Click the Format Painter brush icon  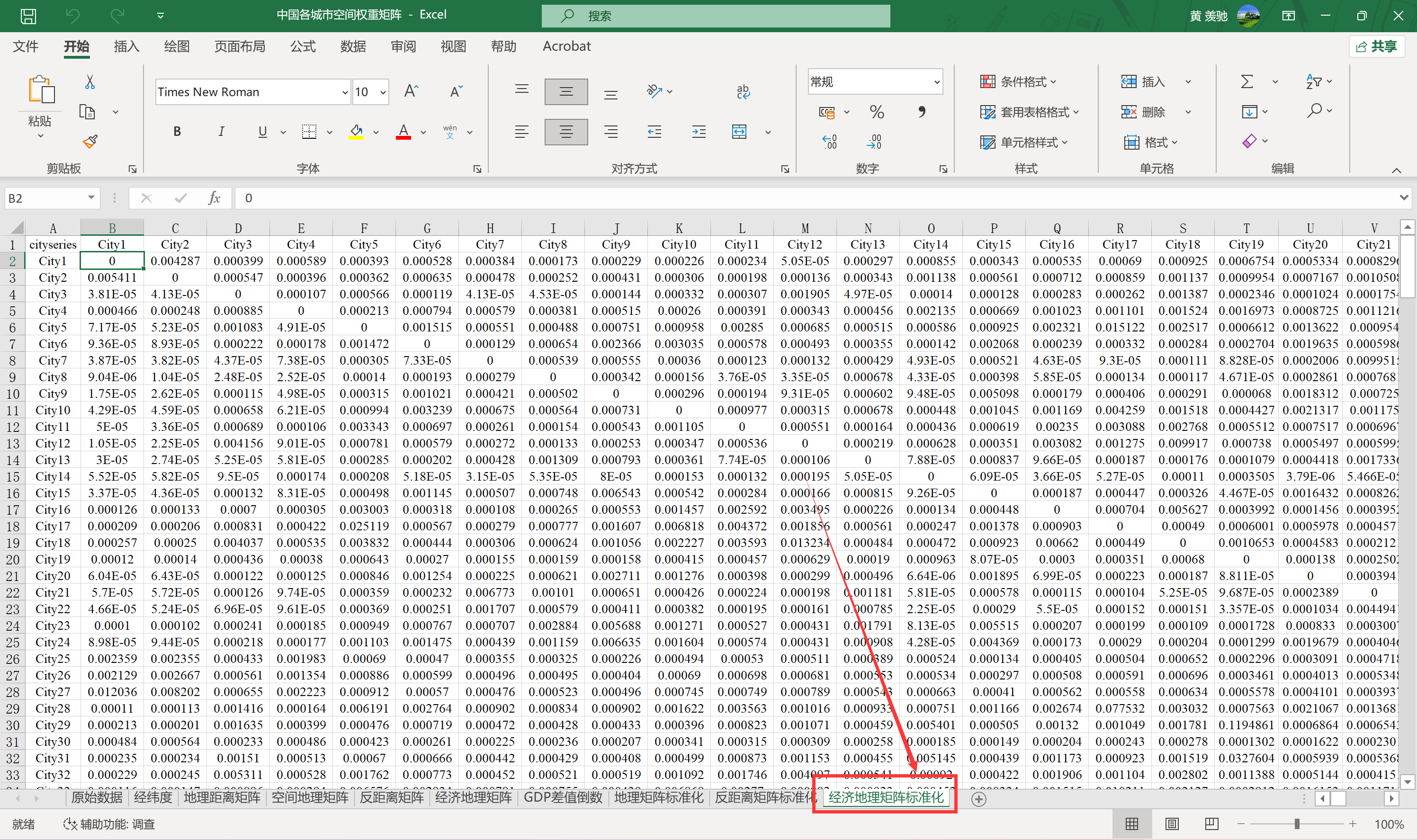point(90,141)
